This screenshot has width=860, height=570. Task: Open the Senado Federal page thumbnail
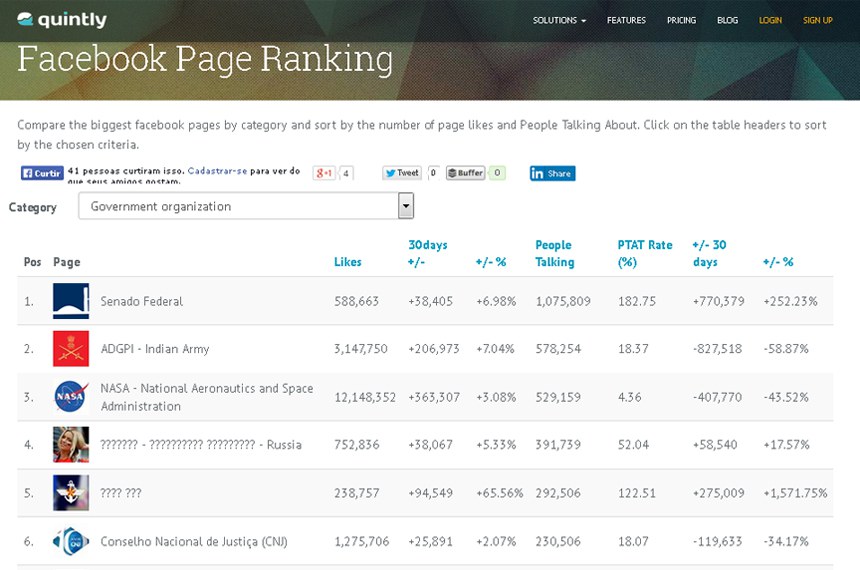click(x=71, y=301)
